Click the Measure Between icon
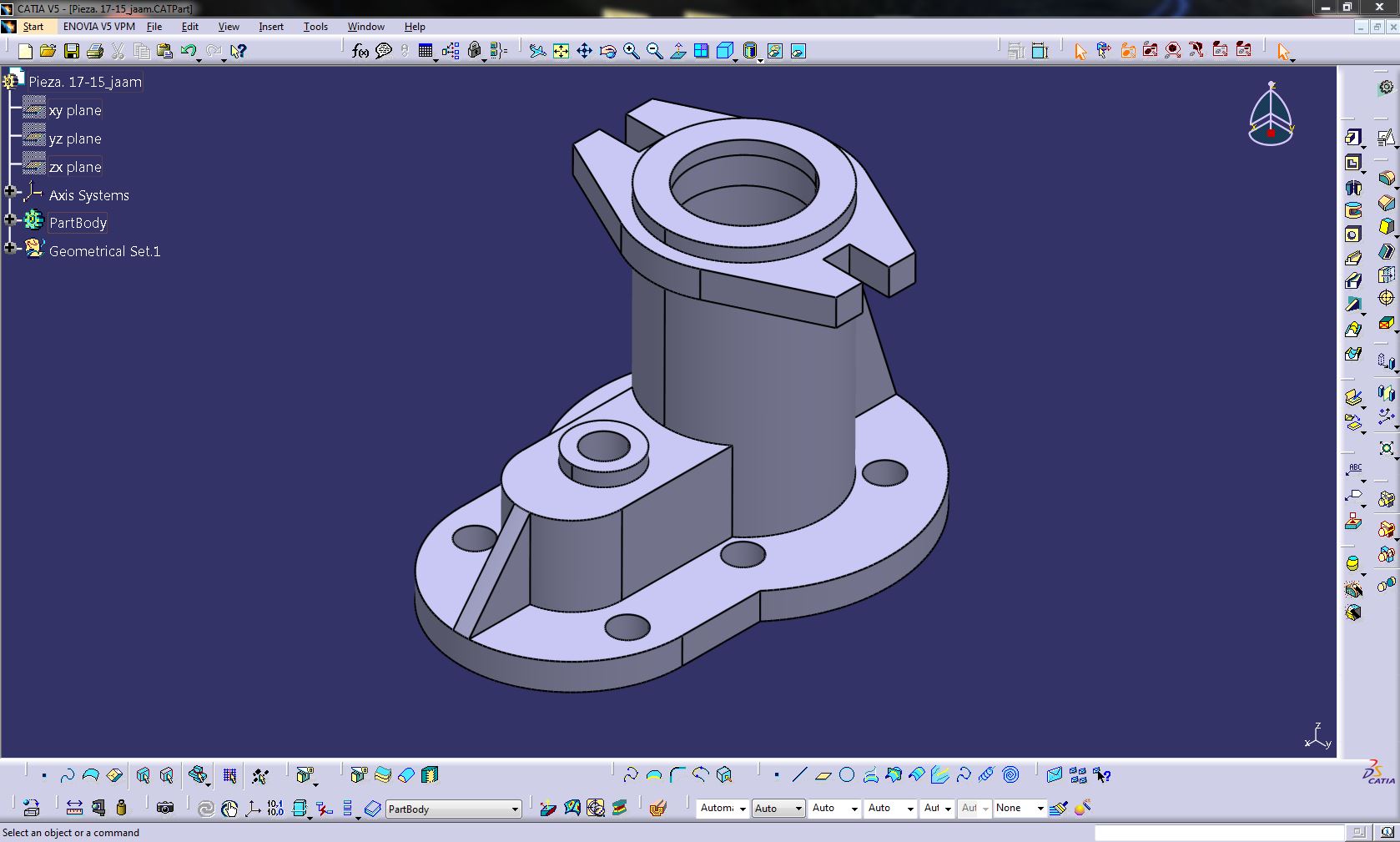Image resolution: width=1400 pixels, height=842 pixels. pyautogui.click(x=74, y=807)
